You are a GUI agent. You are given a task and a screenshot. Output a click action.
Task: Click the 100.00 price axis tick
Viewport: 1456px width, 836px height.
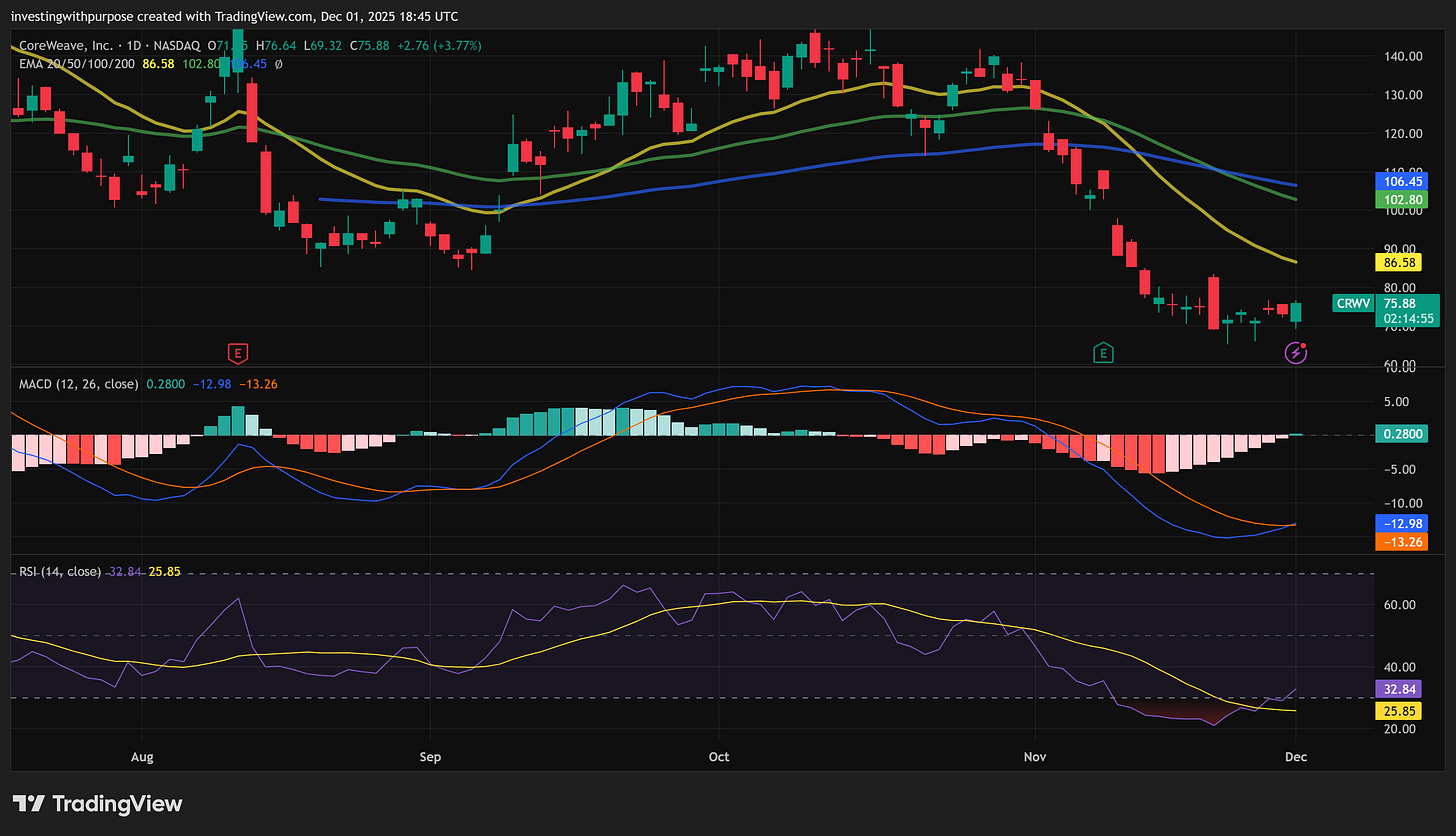point(1404,211)
